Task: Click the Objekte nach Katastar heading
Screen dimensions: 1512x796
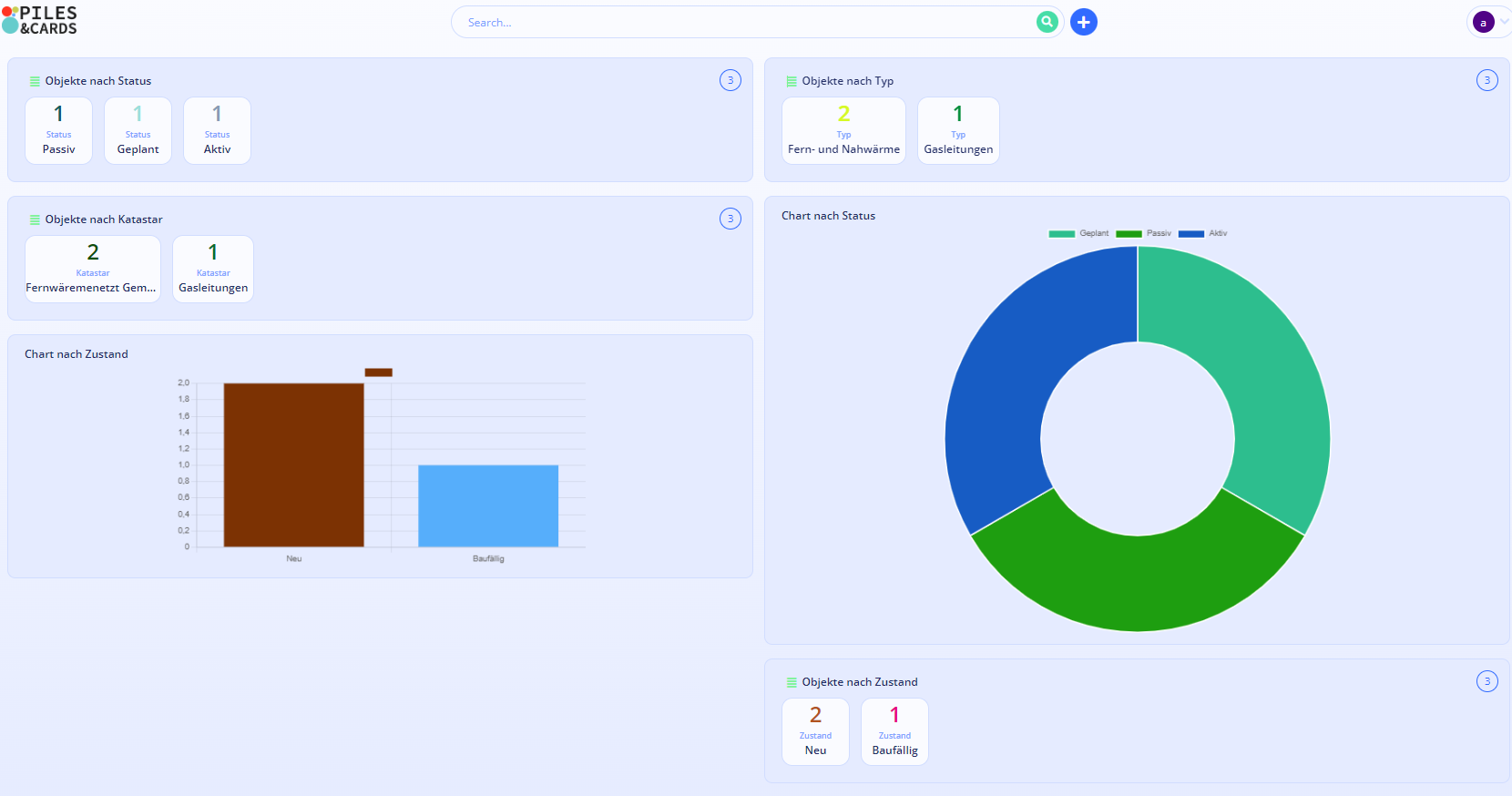Action: point(104,219)
